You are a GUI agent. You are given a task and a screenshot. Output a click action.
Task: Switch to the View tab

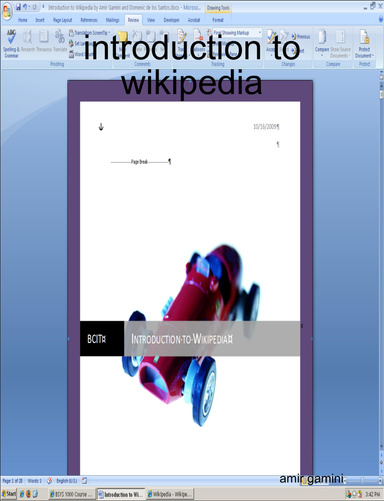[151, 20]
